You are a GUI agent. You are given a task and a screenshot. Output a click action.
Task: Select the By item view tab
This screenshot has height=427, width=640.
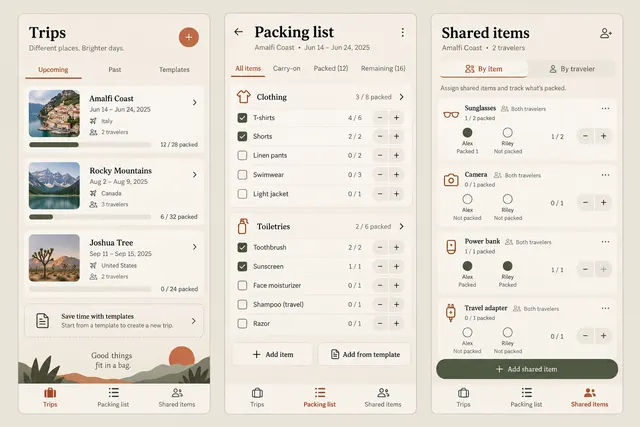click(484, 69)
